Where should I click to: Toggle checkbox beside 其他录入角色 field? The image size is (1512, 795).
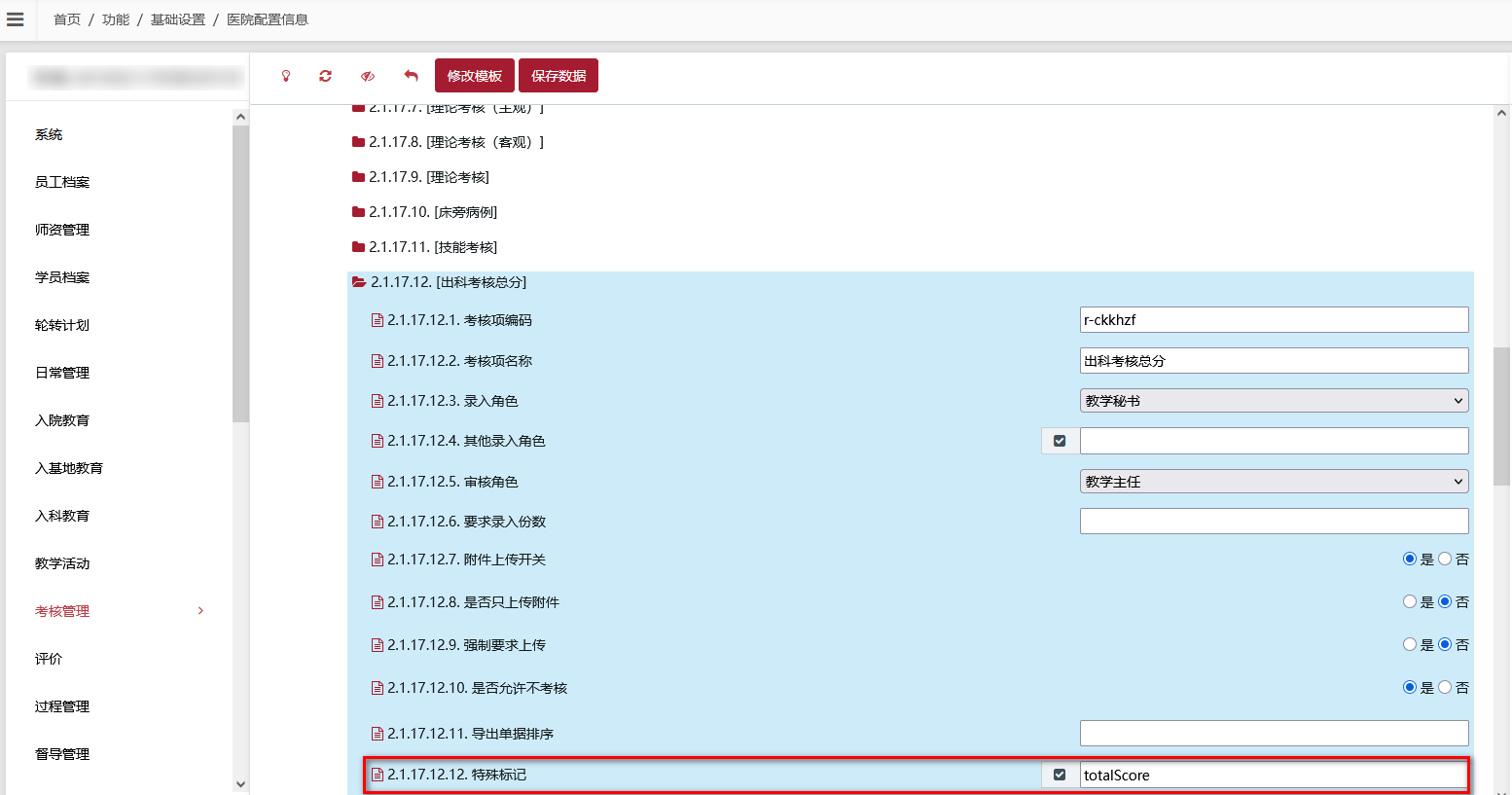point(1060,441)
